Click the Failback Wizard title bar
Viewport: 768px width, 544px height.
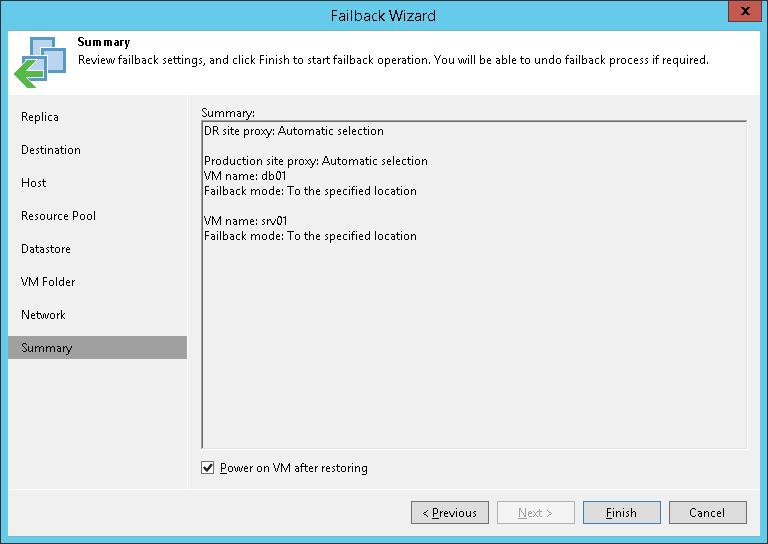(383, 15)
